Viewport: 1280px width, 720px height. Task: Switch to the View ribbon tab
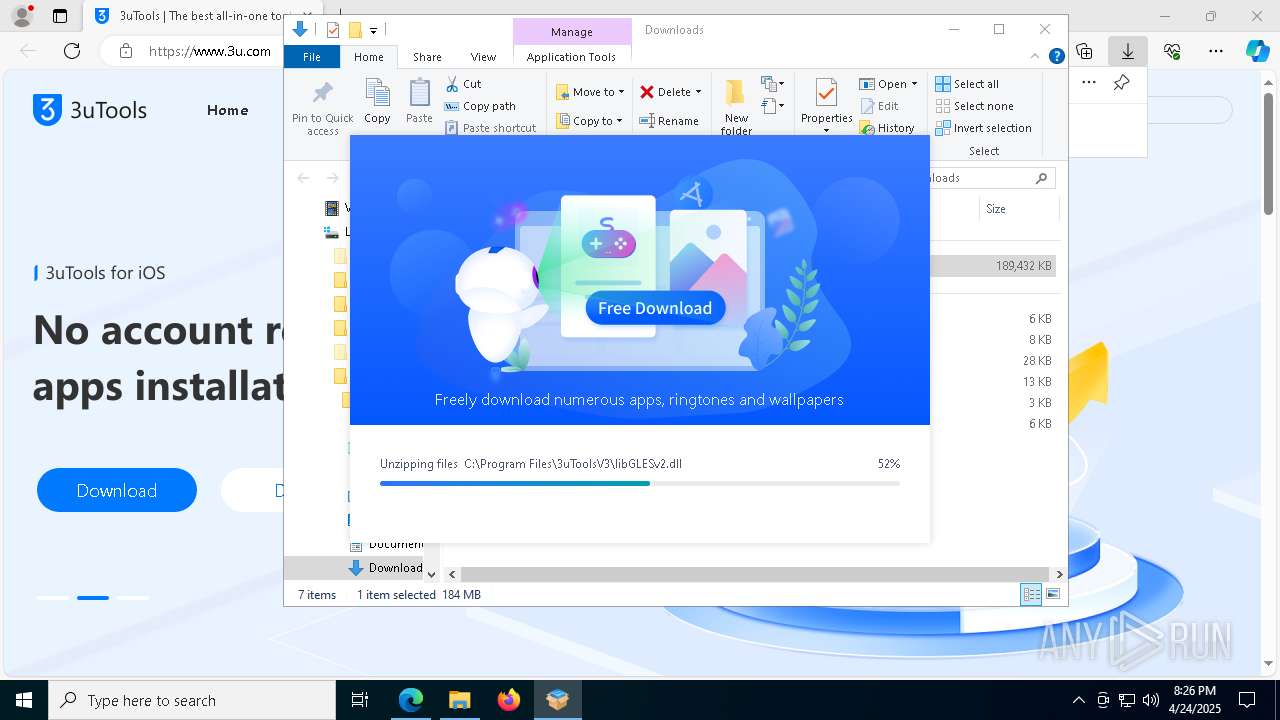[x=483, y=57]
